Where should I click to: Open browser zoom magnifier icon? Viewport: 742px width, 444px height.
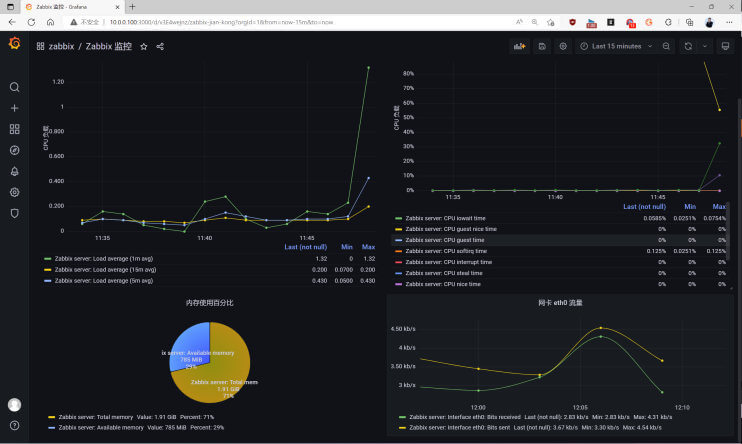[x=535, y=22]
